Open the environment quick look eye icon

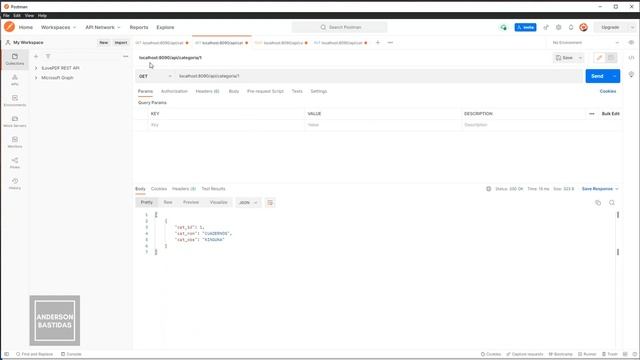[631, 42]
